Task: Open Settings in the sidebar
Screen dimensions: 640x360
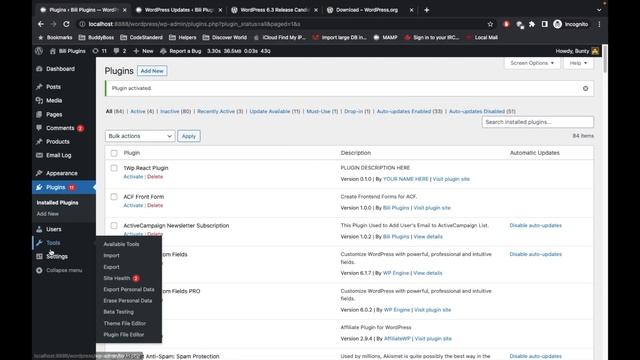Action: (x=57, y=257)
